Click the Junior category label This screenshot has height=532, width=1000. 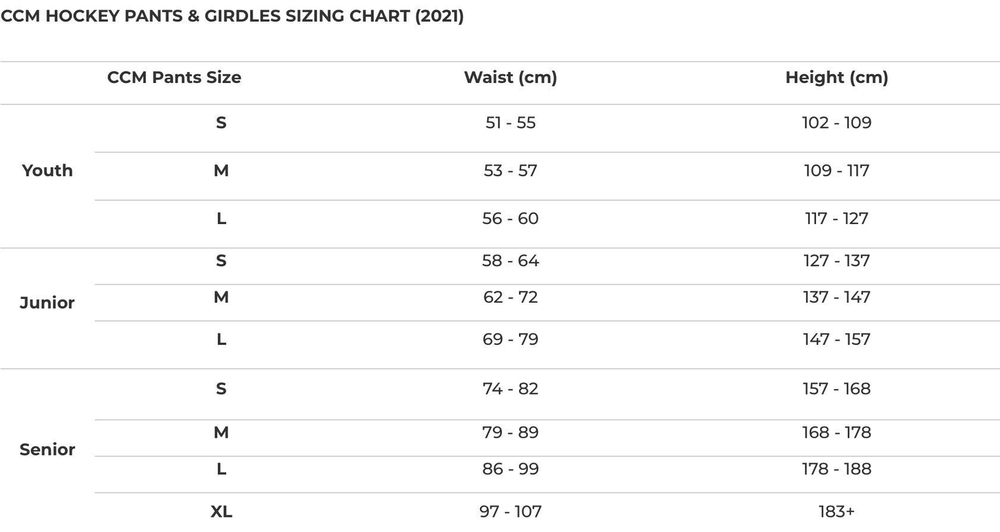click(47, 302)
